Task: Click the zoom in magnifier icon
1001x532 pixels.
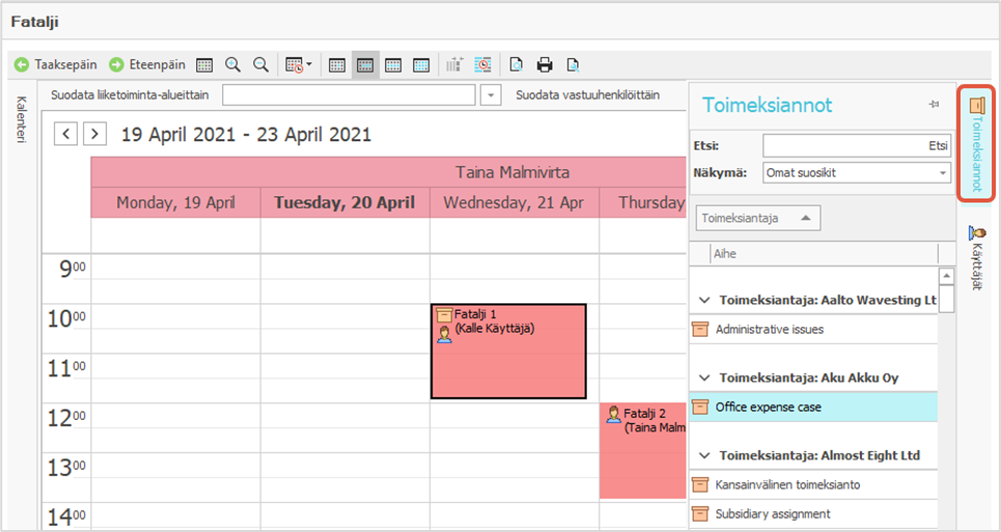Action: click(x=233, y=65)
